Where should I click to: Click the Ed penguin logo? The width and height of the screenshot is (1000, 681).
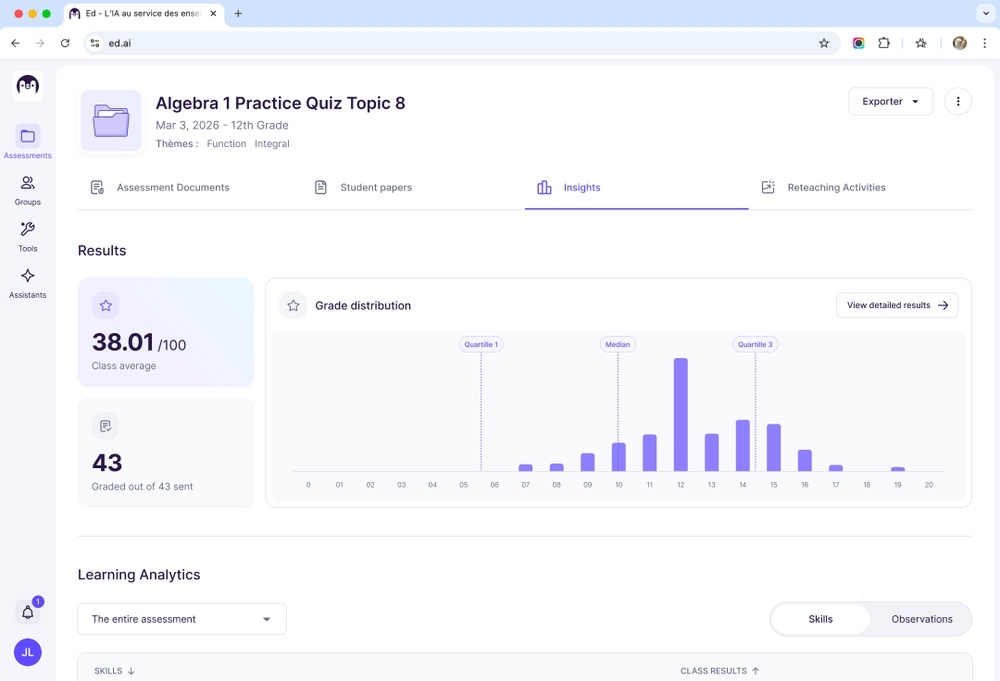(x=28, y=86)
